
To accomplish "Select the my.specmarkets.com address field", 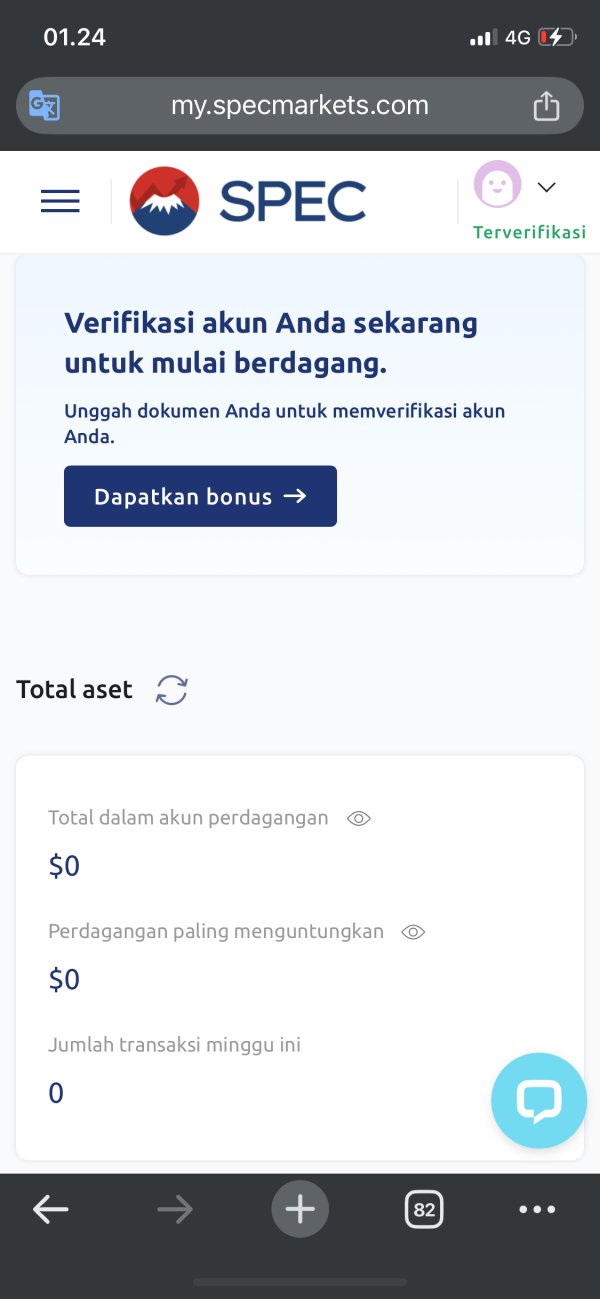I will [299, 105].
